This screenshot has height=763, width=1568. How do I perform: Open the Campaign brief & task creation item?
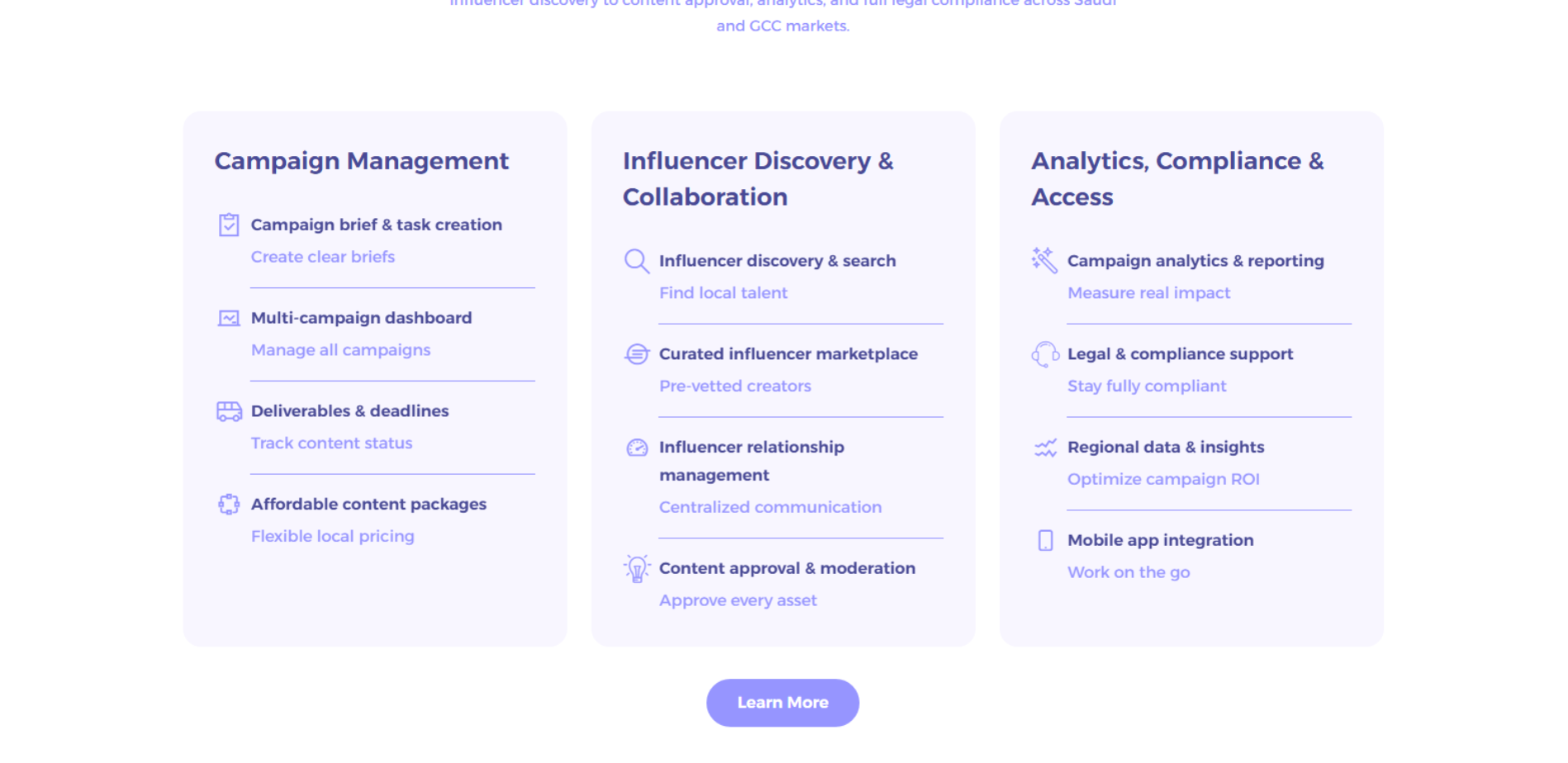376,225
